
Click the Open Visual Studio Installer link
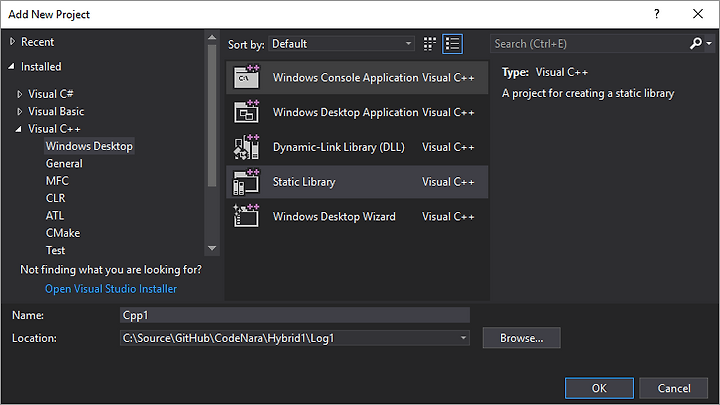pos(111,289)
